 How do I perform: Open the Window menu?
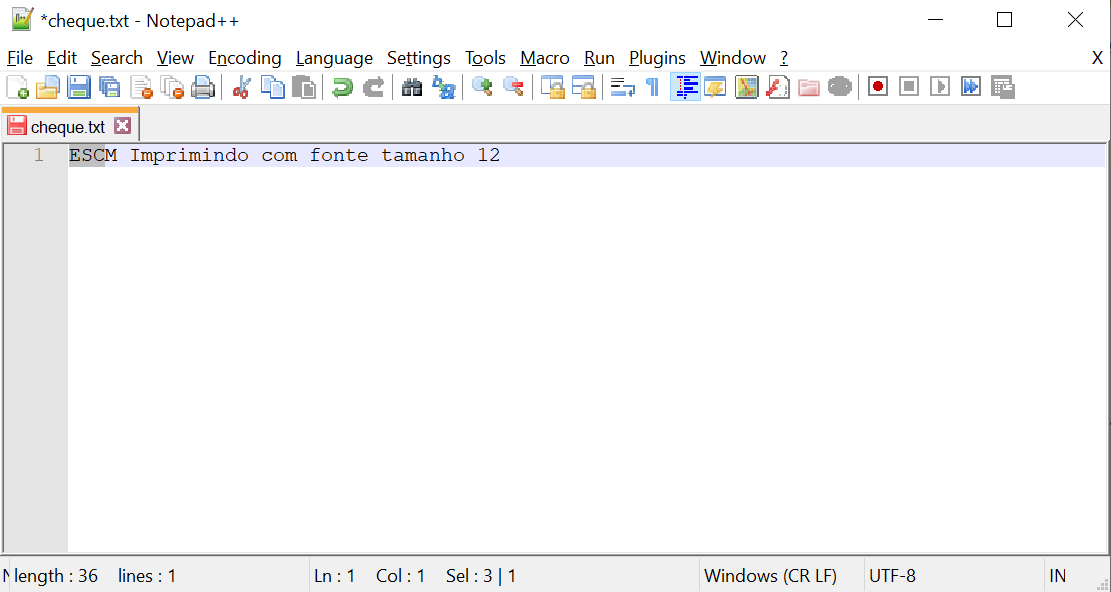click(x=733, y=58)
